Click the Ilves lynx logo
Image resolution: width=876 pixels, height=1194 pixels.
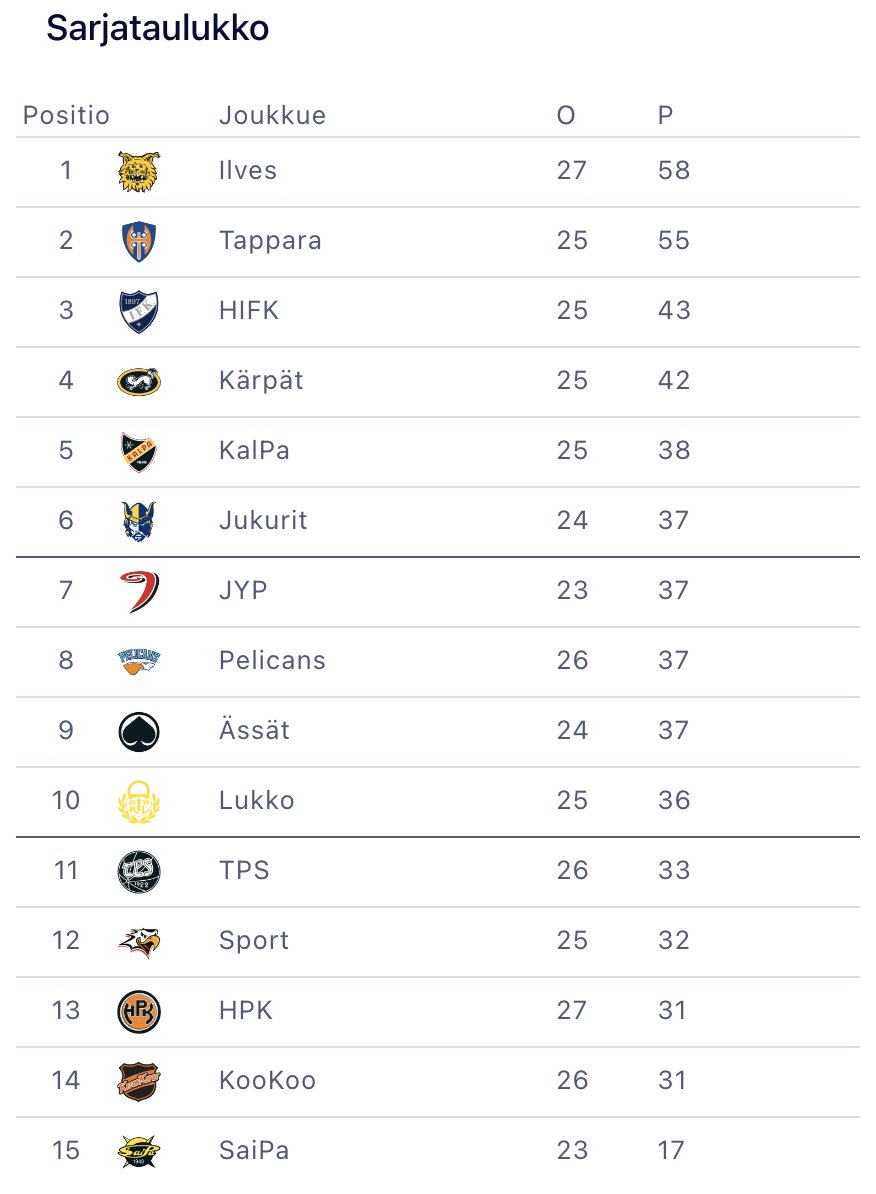click(138, 171)
